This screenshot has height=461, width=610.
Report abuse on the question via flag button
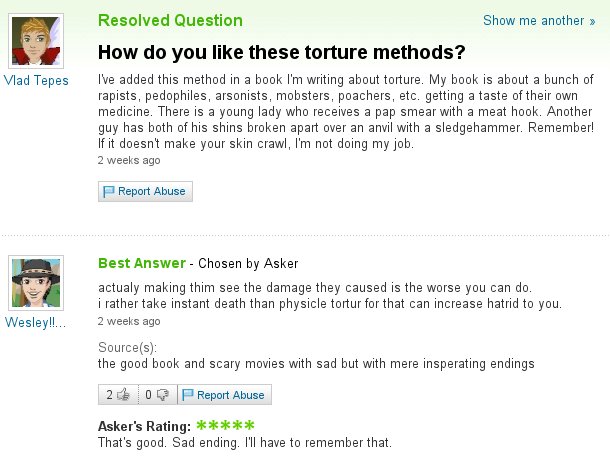[144, 191]
